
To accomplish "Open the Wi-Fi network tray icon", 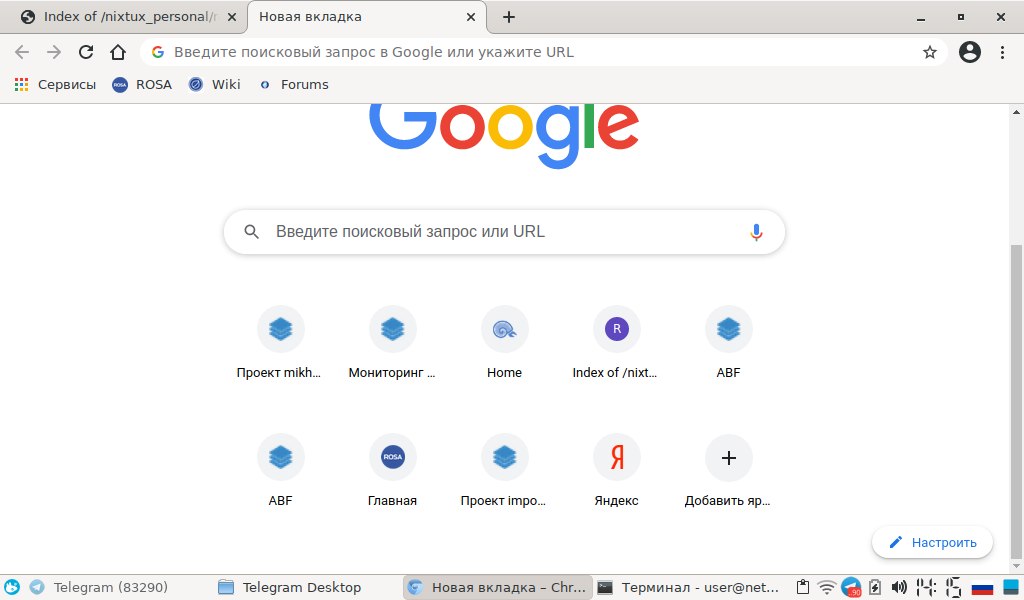I will pyautogui.click(x=827, y=587).
